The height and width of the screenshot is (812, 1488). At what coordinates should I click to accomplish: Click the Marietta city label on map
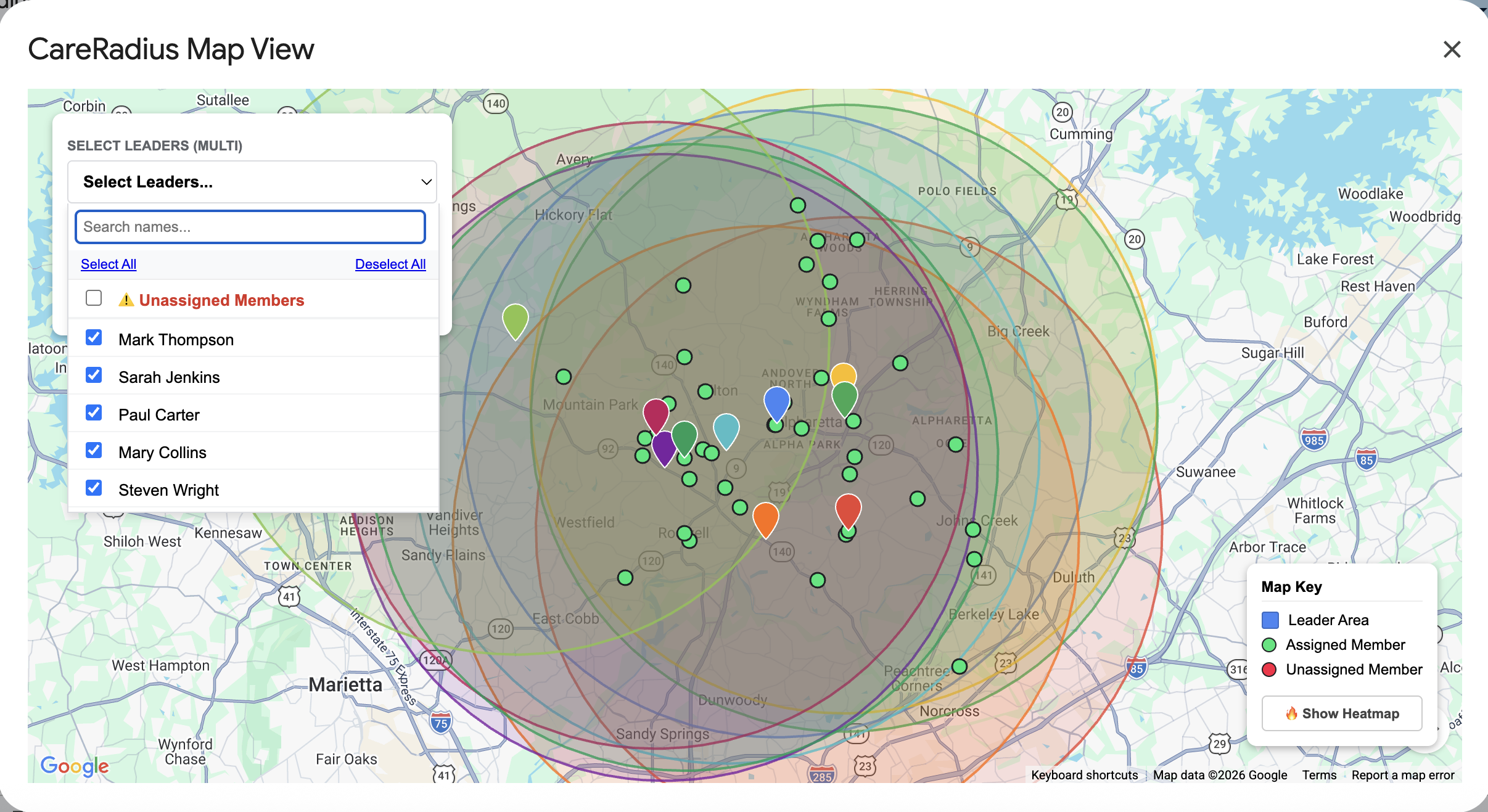(345, 684)
